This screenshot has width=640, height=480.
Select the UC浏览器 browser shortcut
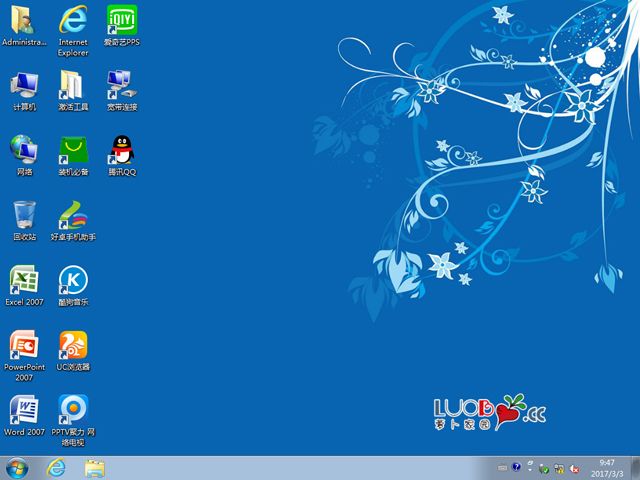tap(72, 345)
